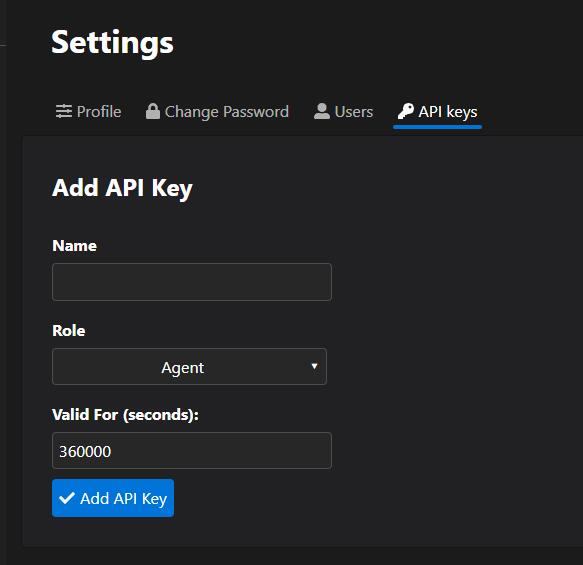
Task: Click the Settings page title
Action: [112, 43]
